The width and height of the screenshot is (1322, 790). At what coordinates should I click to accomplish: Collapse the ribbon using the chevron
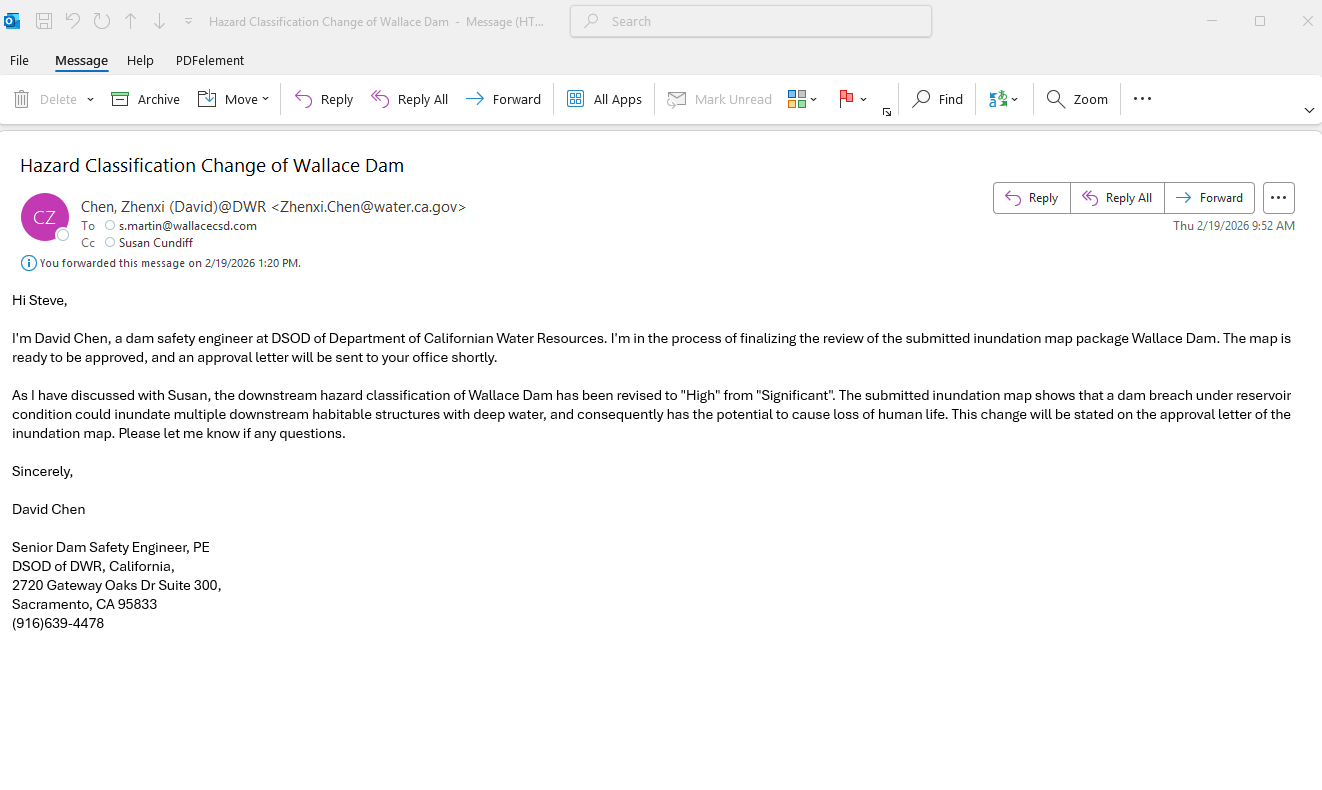pos(1309,110)
